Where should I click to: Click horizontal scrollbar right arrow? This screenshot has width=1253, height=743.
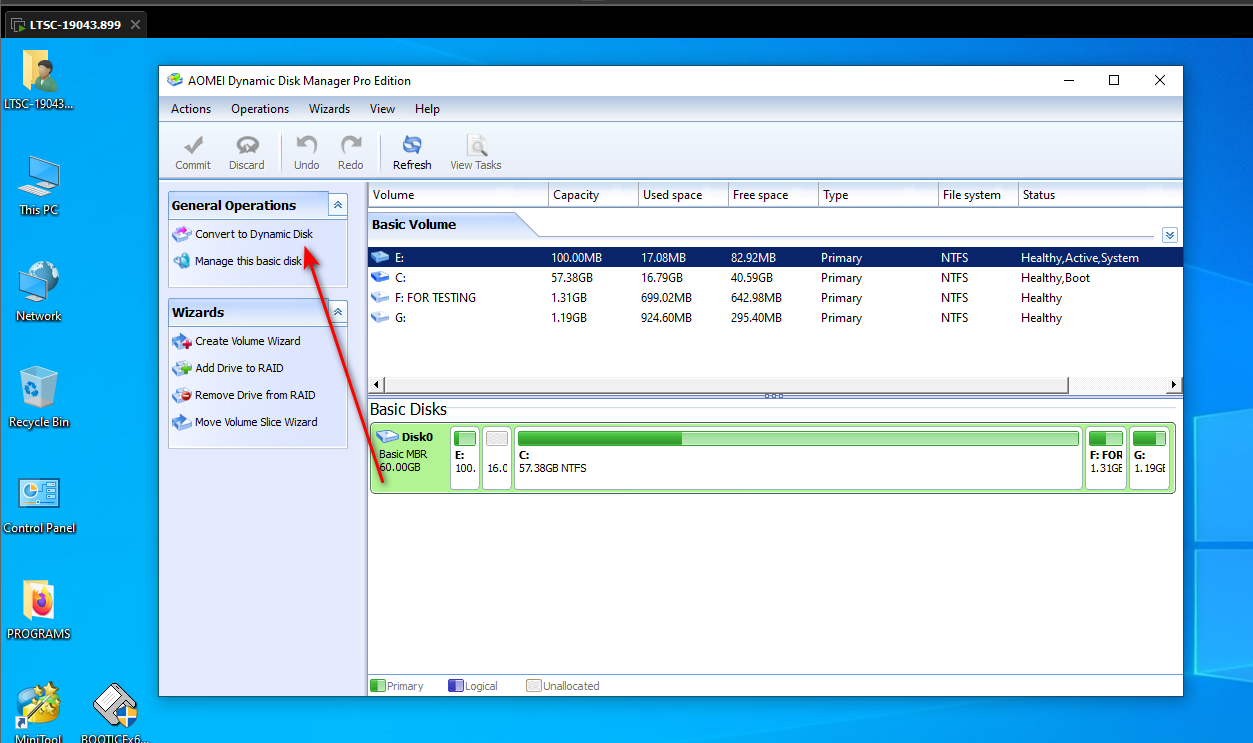[x=1174, y=385]
